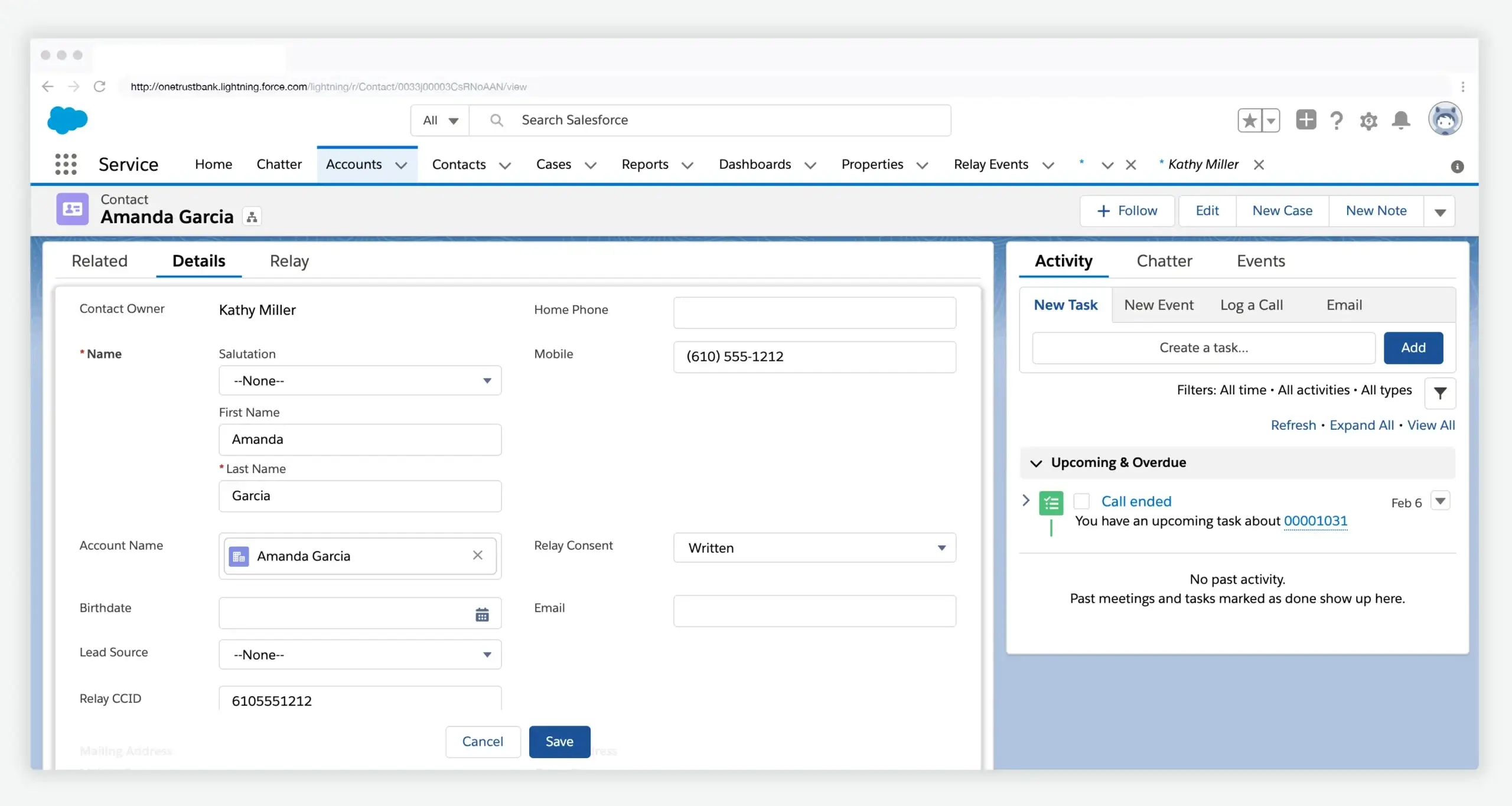This screenshot has height=806, width=1512.
Task: Open Dashboards tab dropdown chevron
Action: pos(810,165)
